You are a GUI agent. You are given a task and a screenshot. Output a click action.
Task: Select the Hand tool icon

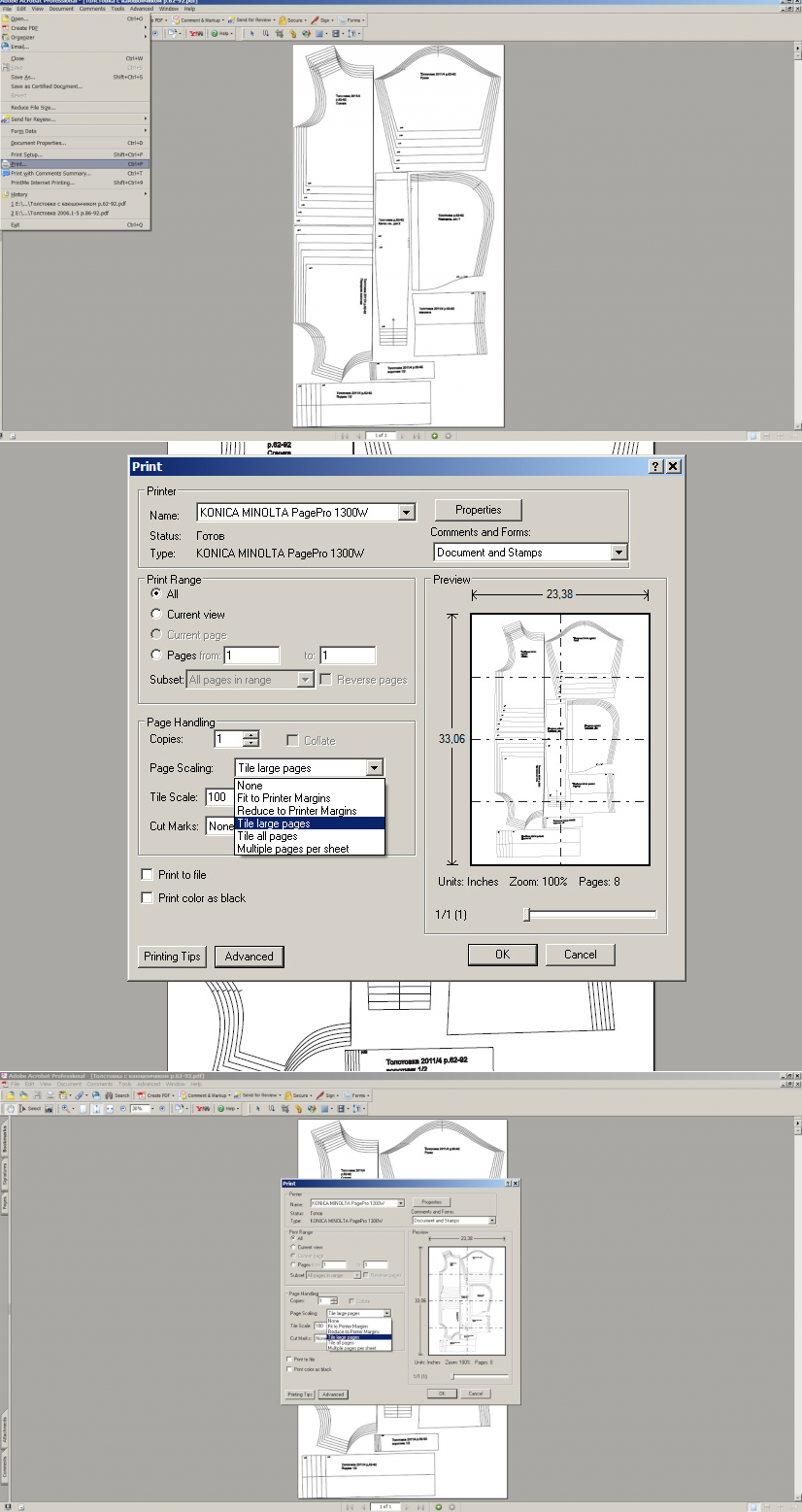[11, 1108]
